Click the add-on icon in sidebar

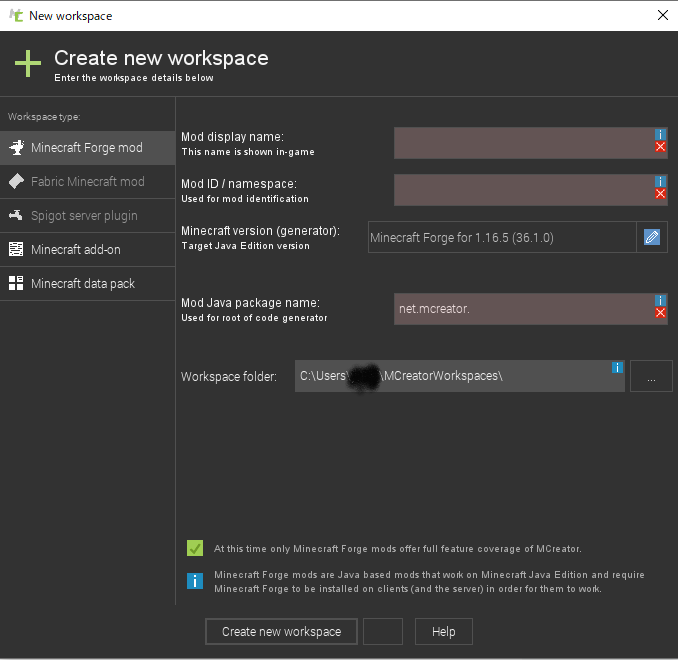coord(16,249)
